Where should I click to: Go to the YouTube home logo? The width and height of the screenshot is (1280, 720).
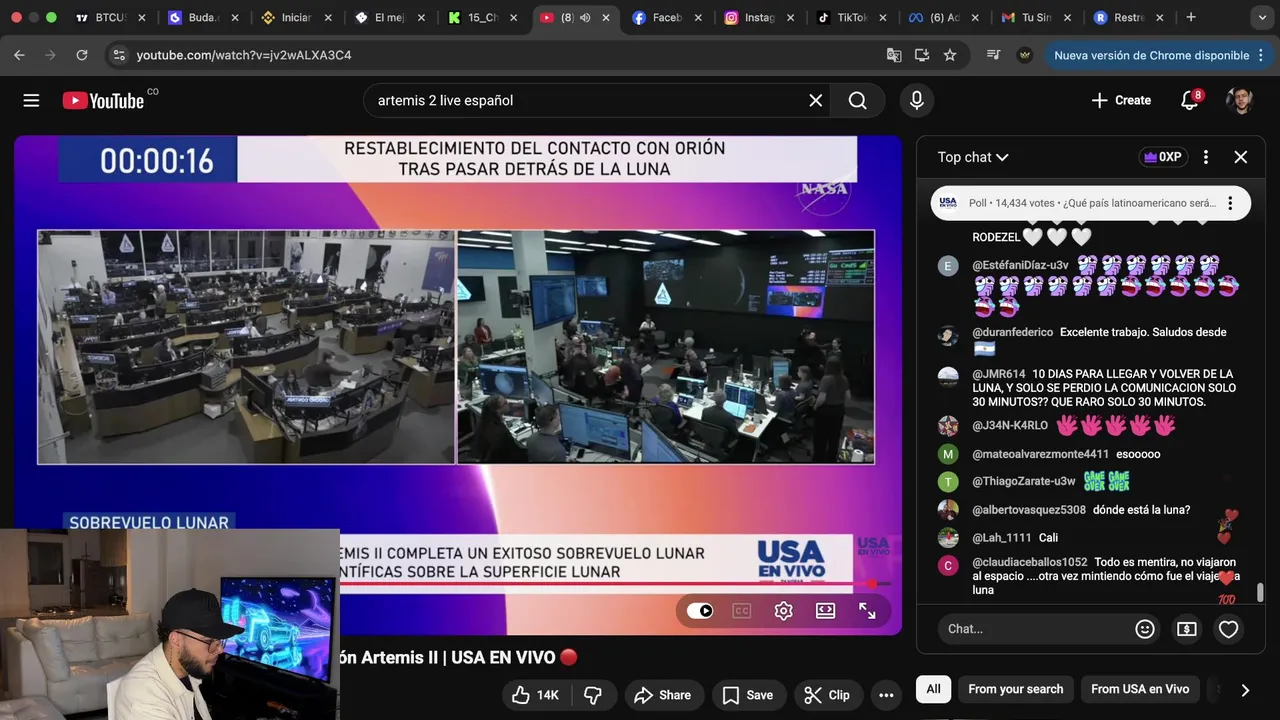click(x=104, y=100)
